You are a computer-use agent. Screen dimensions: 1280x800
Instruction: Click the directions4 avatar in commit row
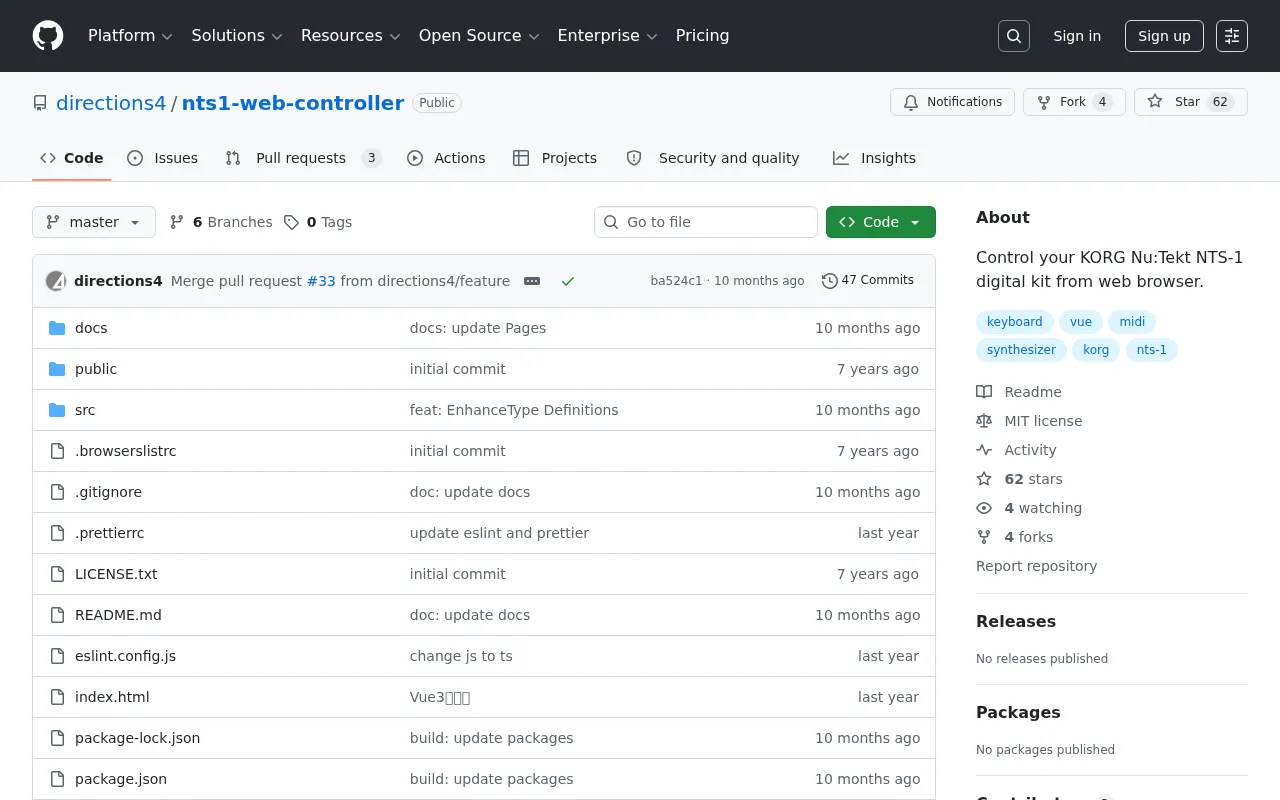(x=56, y=281)
